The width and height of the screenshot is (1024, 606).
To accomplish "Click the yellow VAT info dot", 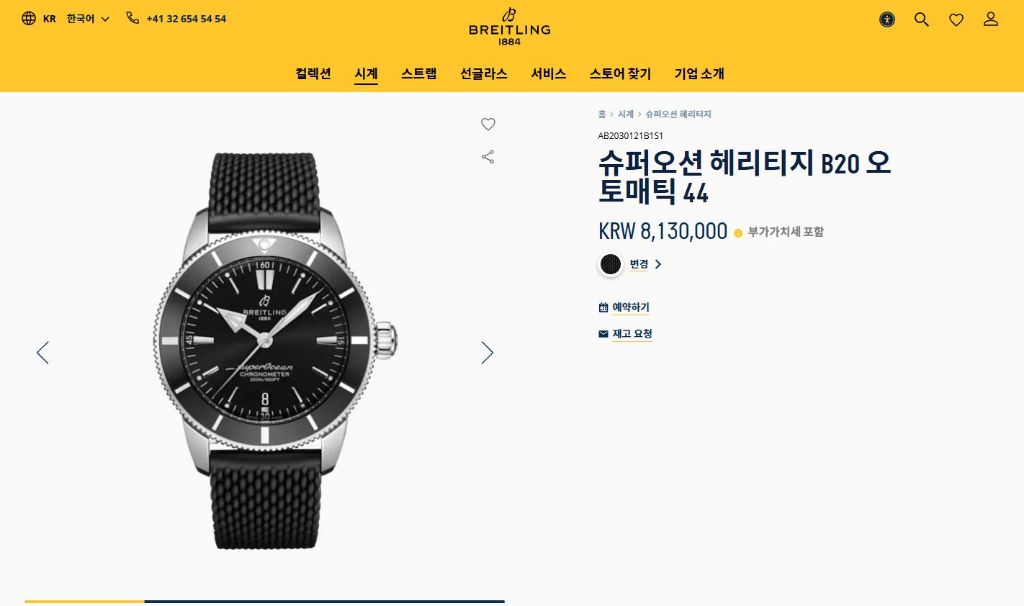I will click(x=738, y=232).
